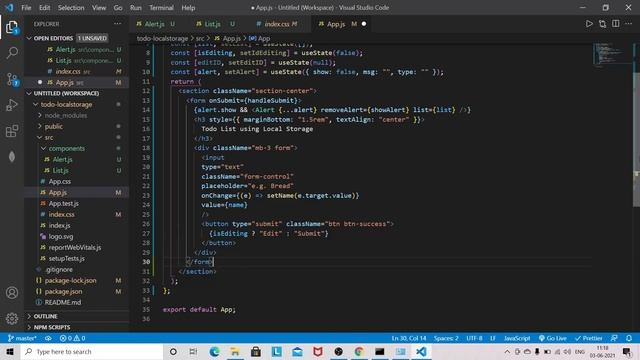Expand the public folder

coord(40,127)
